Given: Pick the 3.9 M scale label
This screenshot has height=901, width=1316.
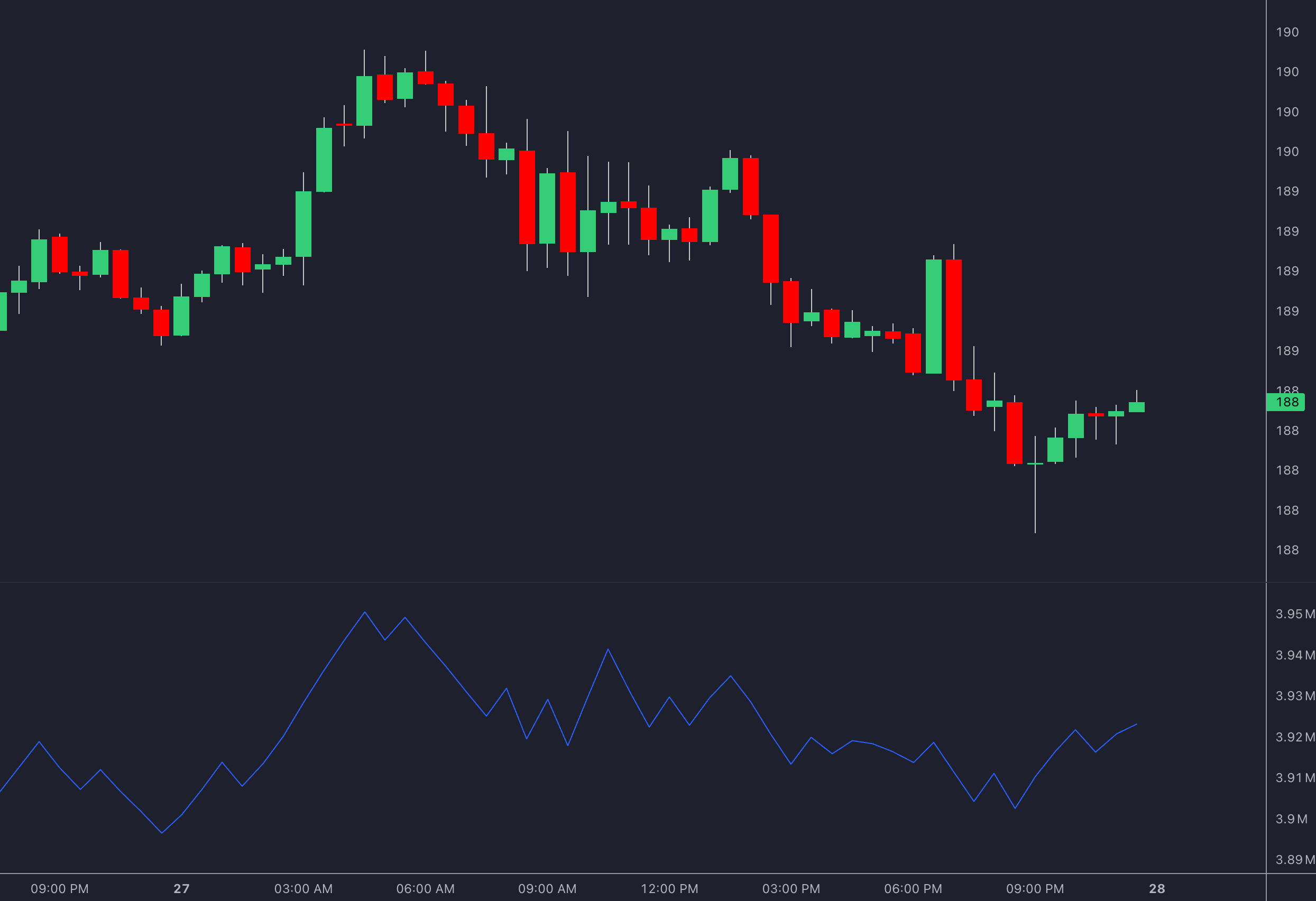Looking at the screenshot, I should click(x=1292, y=819).
